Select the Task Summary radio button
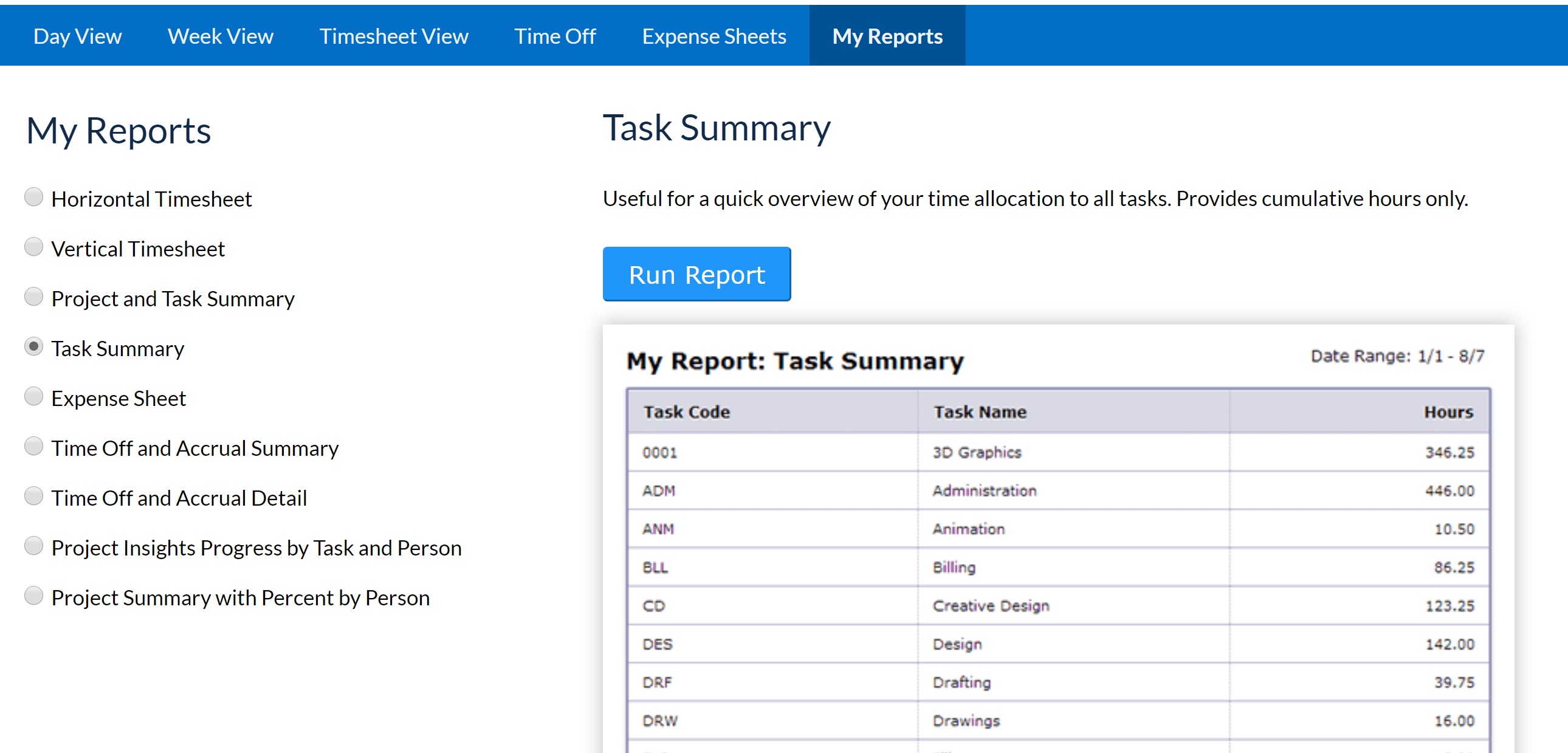 [x=34, y=346]
